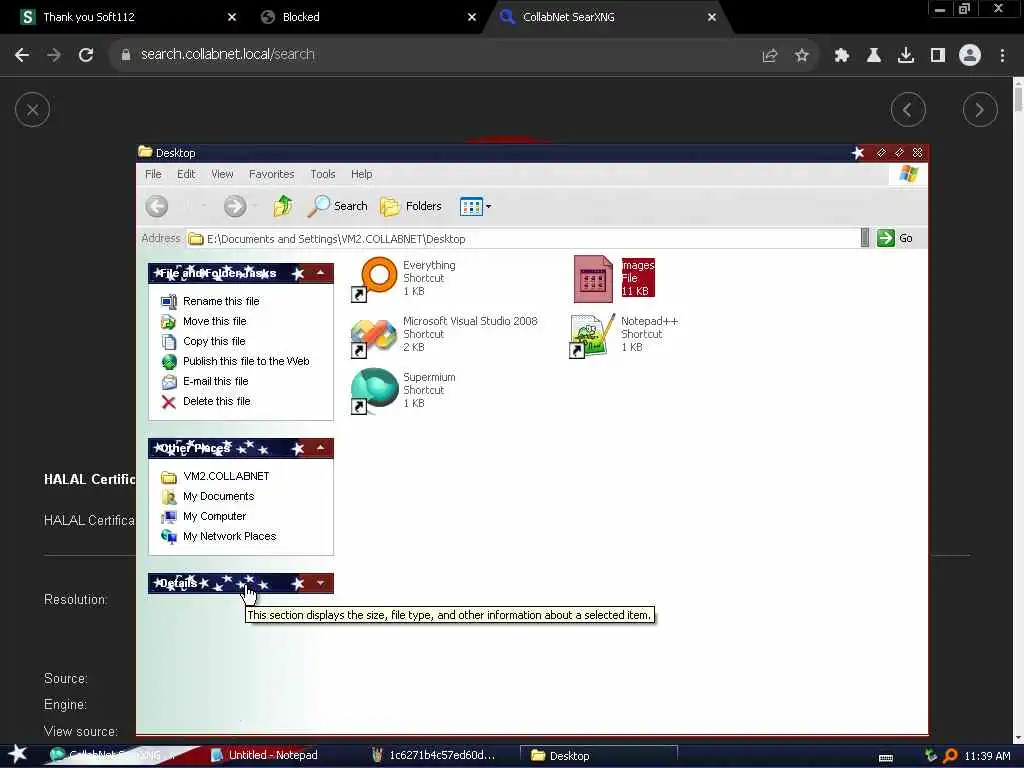The width and height of the screenshot is (1024, 768).
Task: Click the magnifier tray icon near clock
Action: pos(950,756)
